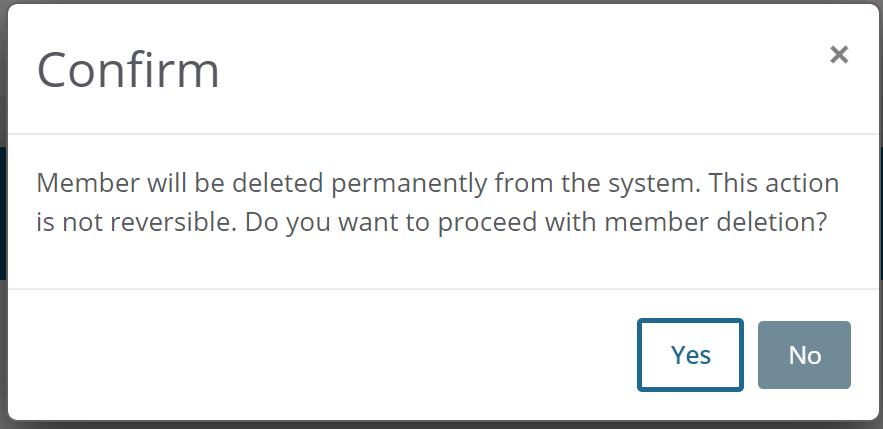Choose the gray No button
The height and width of the screenshot is (429, 883).
point(804,355)
